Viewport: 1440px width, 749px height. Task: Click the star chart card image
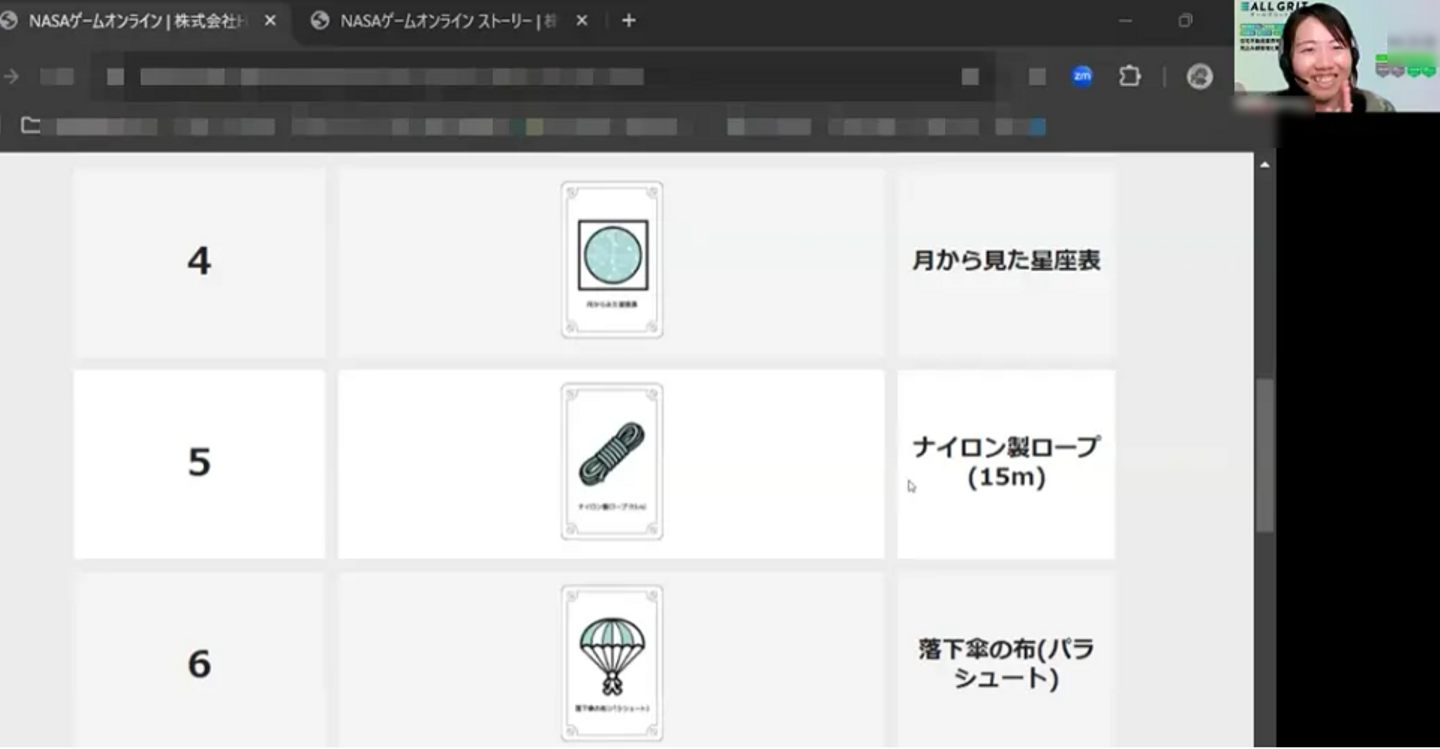coord(612,260)
